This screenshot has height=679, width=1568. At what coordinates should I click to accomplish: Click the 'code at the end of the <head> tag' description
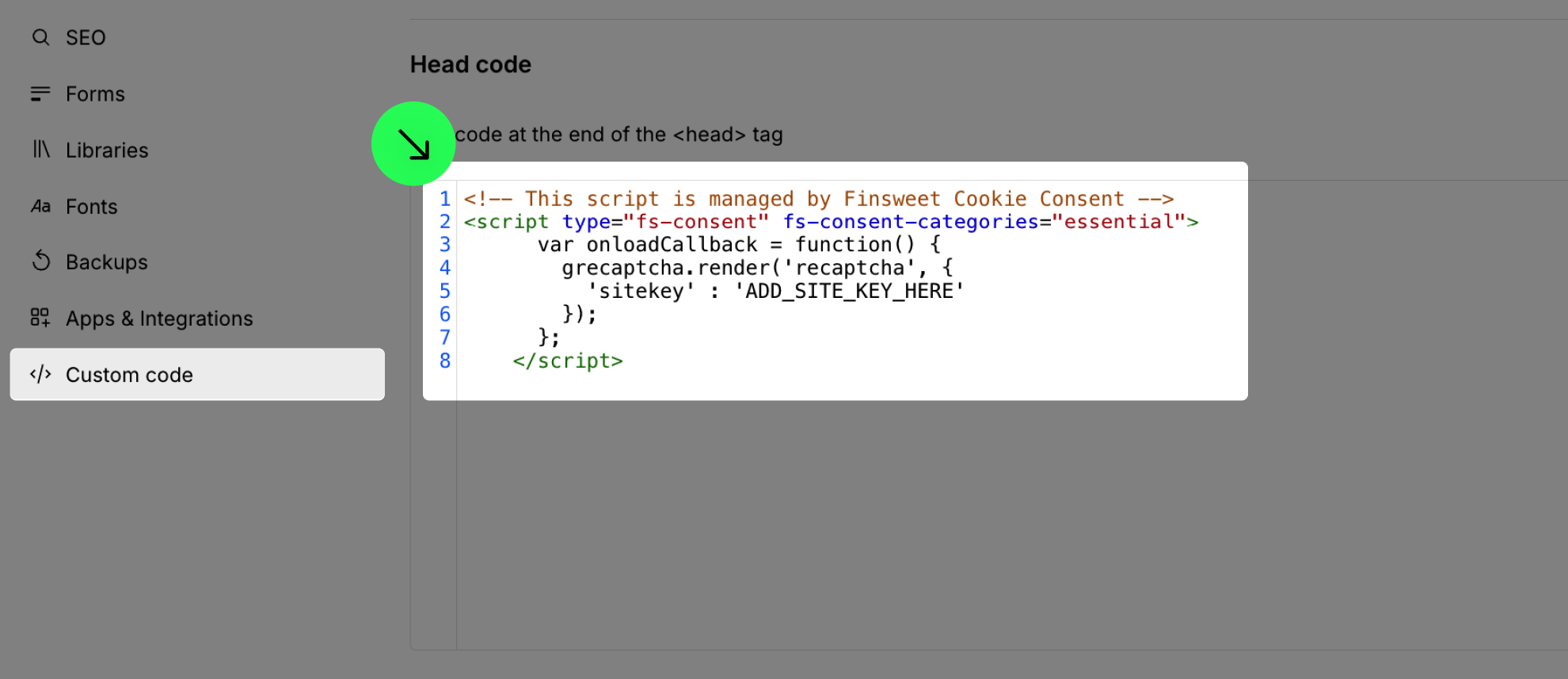(x=618, y=135)
